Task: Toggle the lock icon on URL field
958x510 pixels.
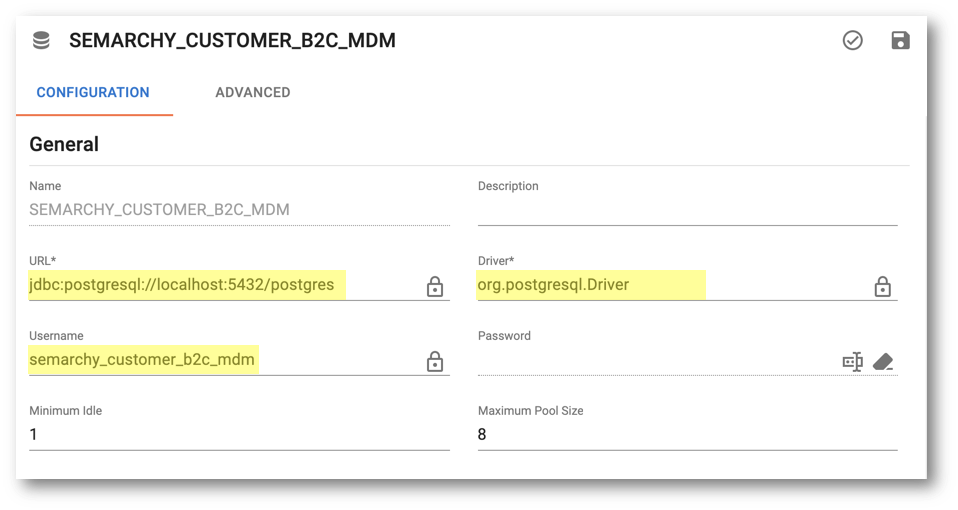Action: [434, 286]
